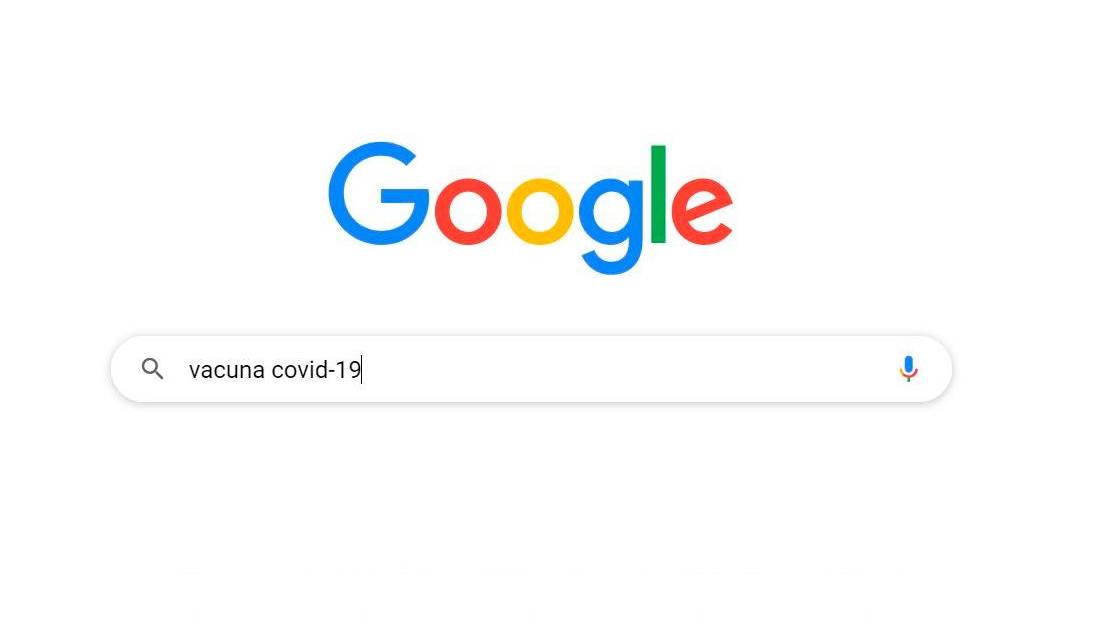Click the blue capital G in the logo

[x=378, y=193]
